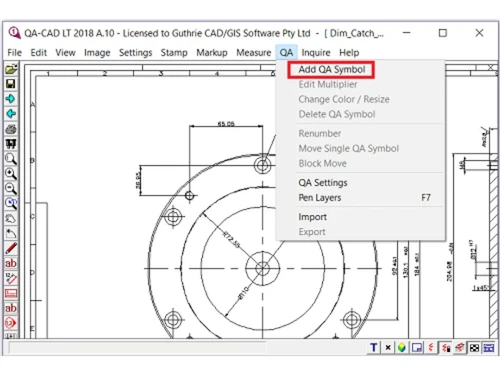Click the status bar message field
This screenshot has width=500, height=375.
pos(137,348)
